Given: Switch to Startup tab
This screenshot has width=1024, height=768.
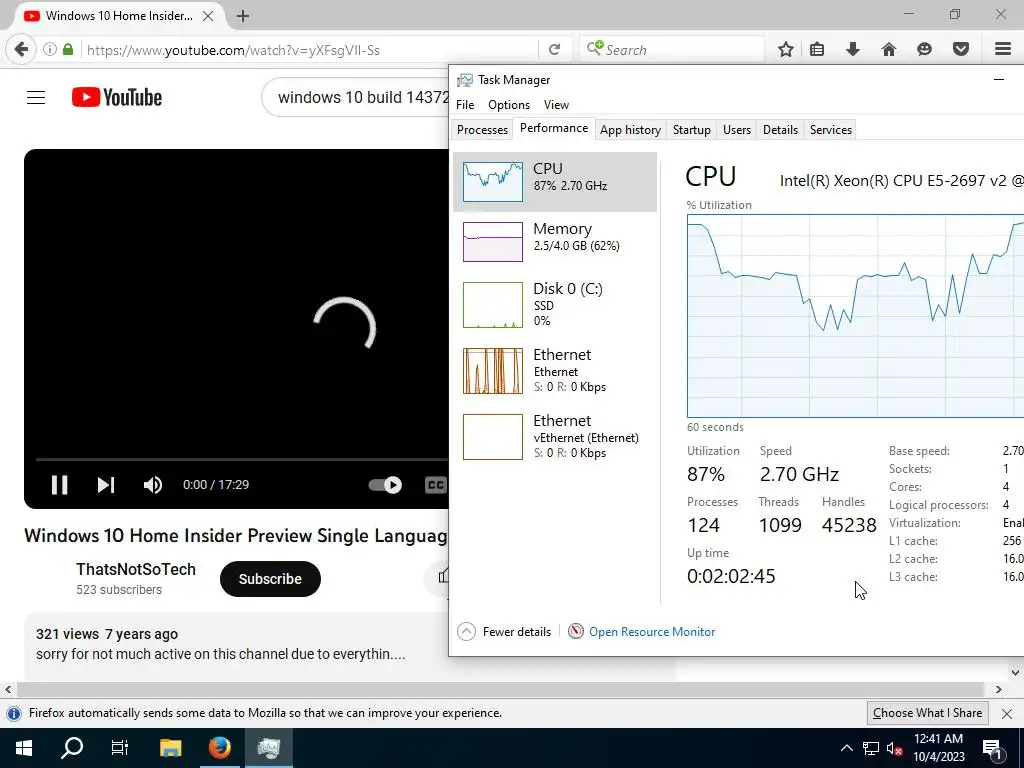Looking at the screenshot, I should click(692, 129).
